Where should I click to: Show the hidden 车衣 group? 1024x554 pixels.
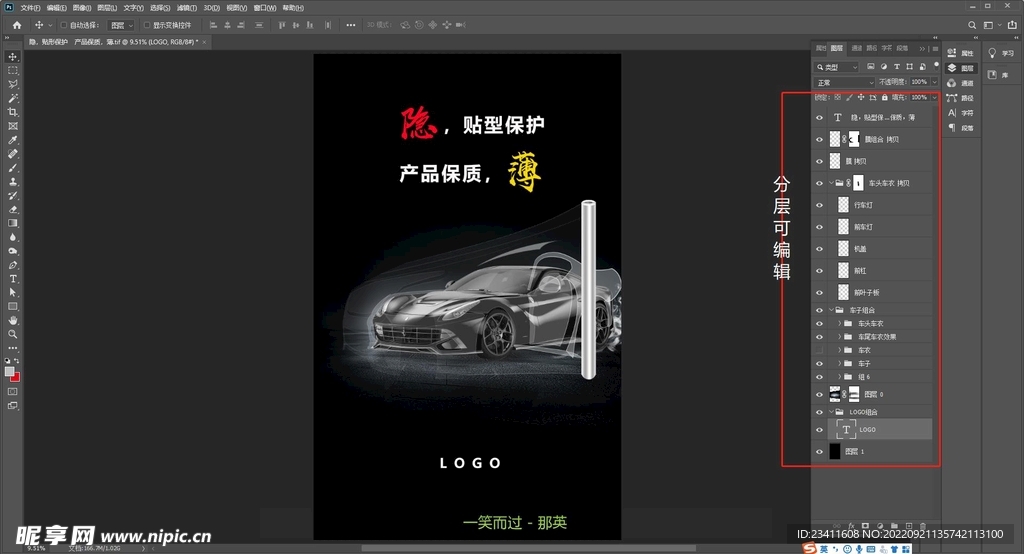point(820,350)
